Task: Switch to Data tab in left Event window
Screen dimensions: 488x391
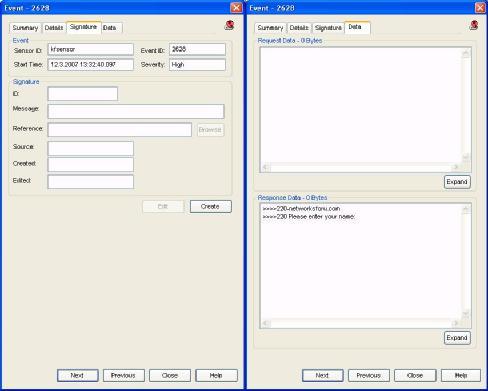Action: tap(110, 28)
